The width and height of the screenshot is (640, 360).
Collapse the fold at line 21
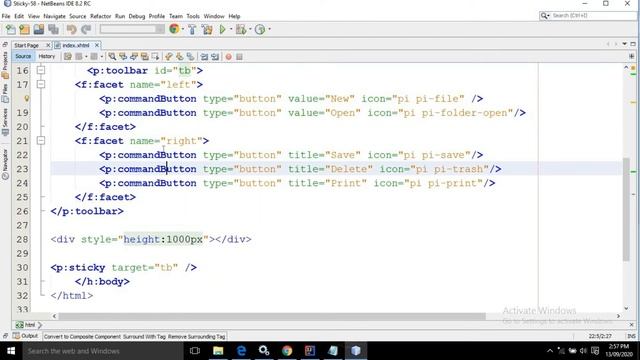tap(41, 141)
